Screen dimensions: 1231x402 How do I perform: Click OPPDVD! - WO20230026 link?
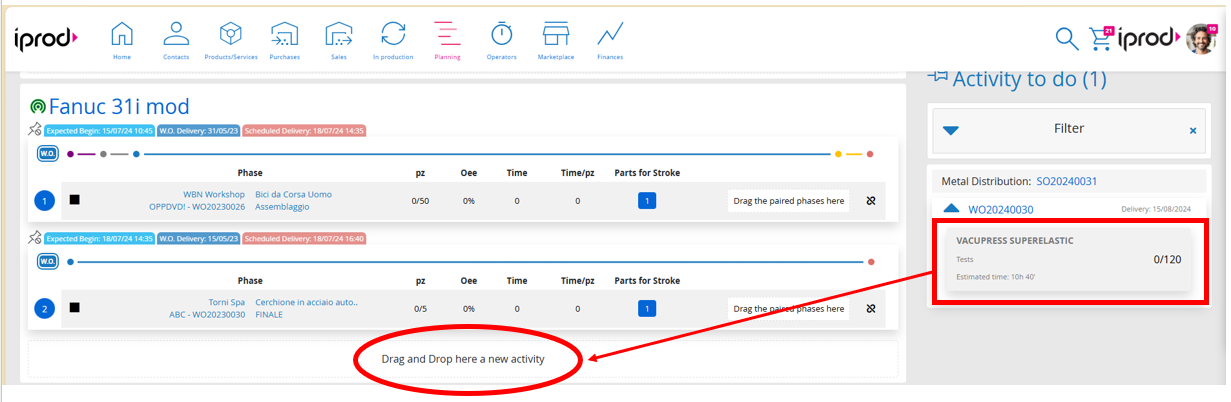(x=197, y=206)
